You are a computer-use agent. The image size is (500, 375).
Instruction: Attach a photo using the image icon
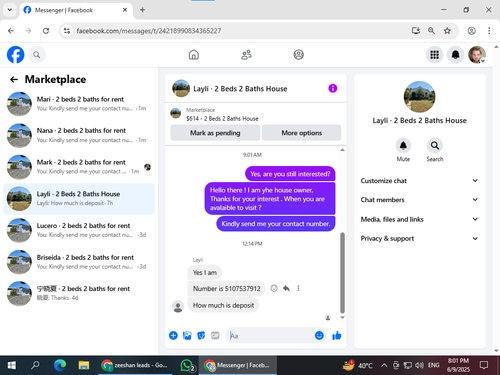point(187,335)
